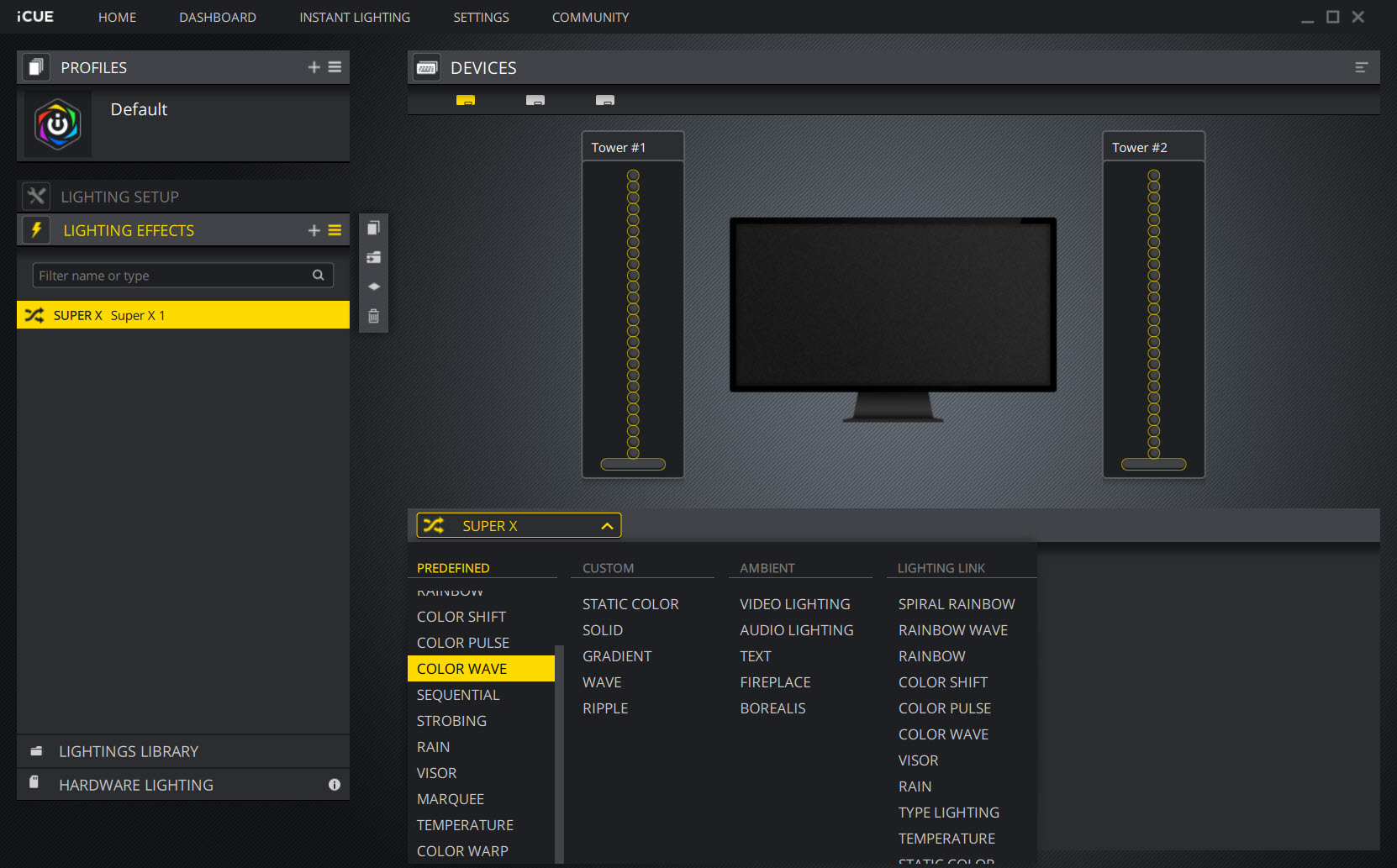1397x868 pixels.
Task: Open INSTANT LIGHTING menu
Action: coord(355,17)
